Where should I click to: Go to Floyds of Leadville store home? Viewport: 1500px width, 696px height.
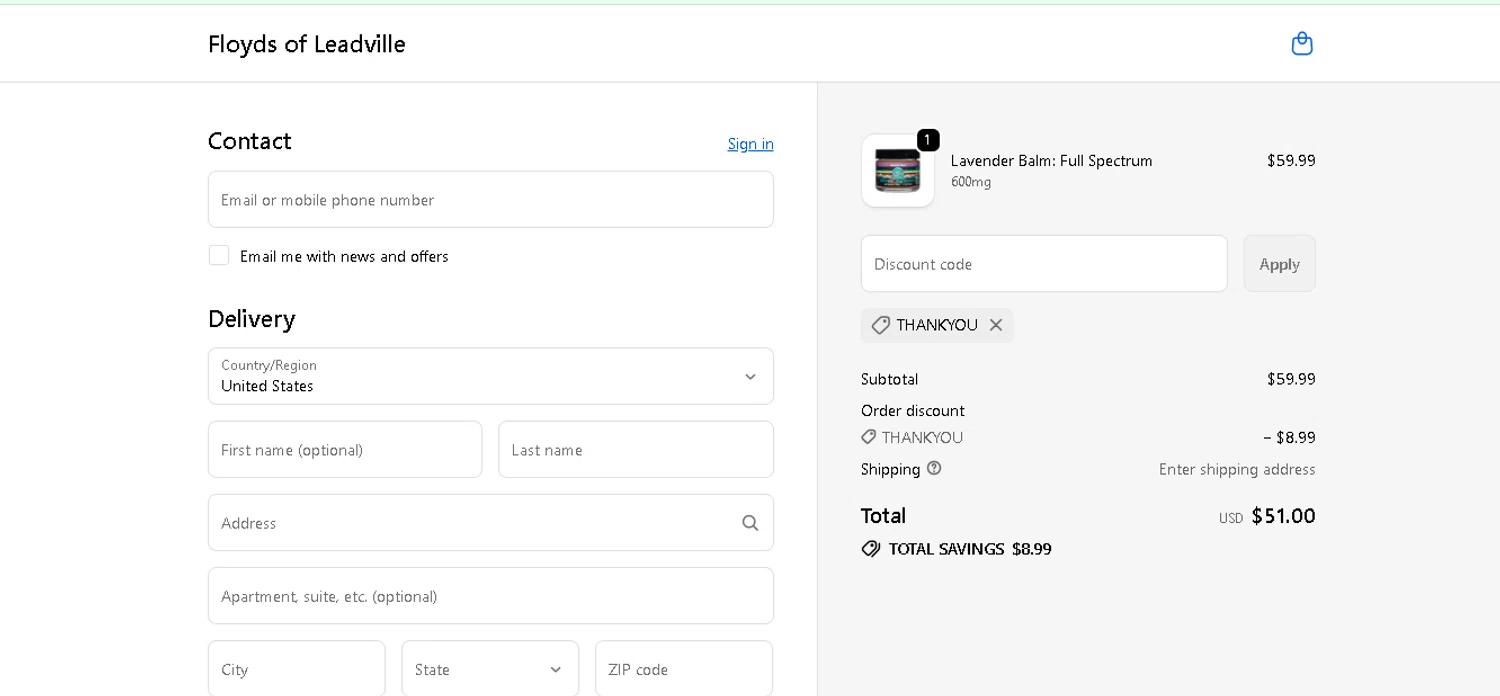click(306, 44)
